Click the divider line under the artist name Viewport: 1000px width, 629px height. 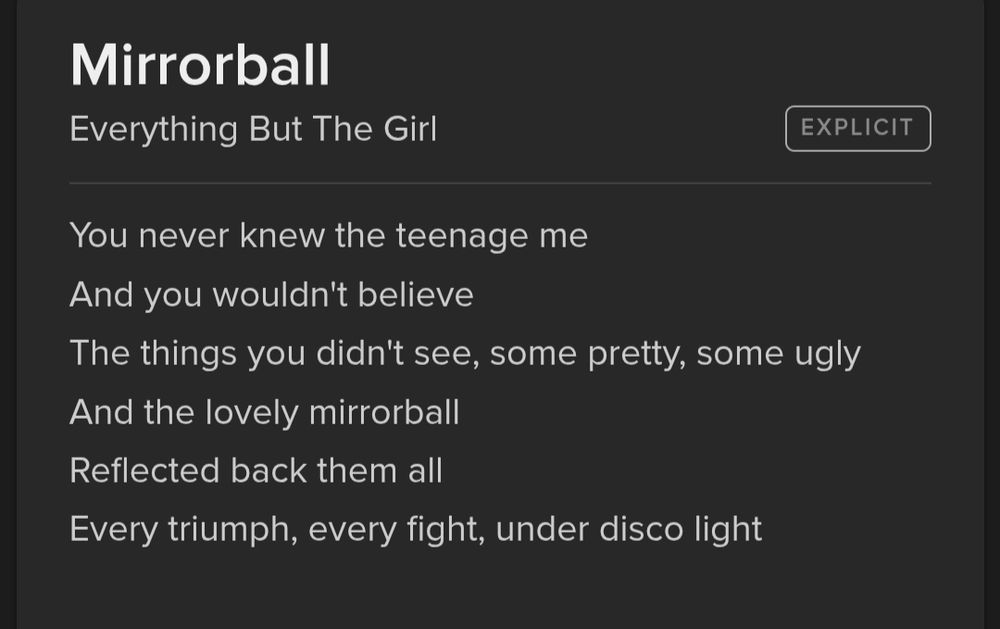point(500,183)
